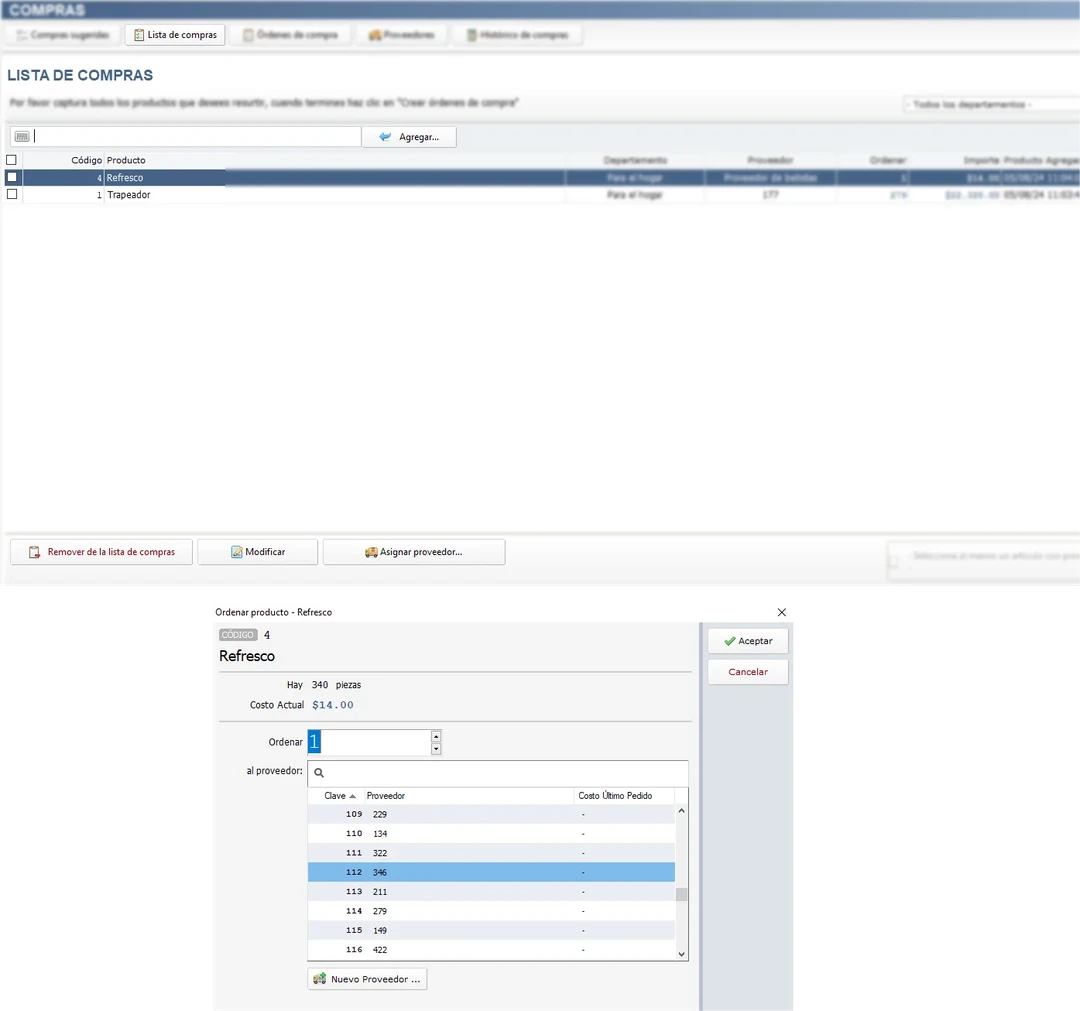Screen dimensions: 1080x1011
Task: Switch to the Compras sugeridas tab
Action: pos(60,34)
